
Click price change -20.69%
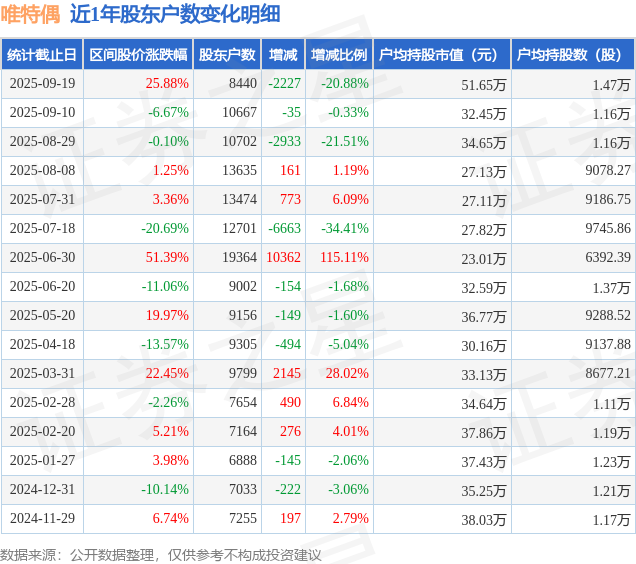(x=165, y=228)
